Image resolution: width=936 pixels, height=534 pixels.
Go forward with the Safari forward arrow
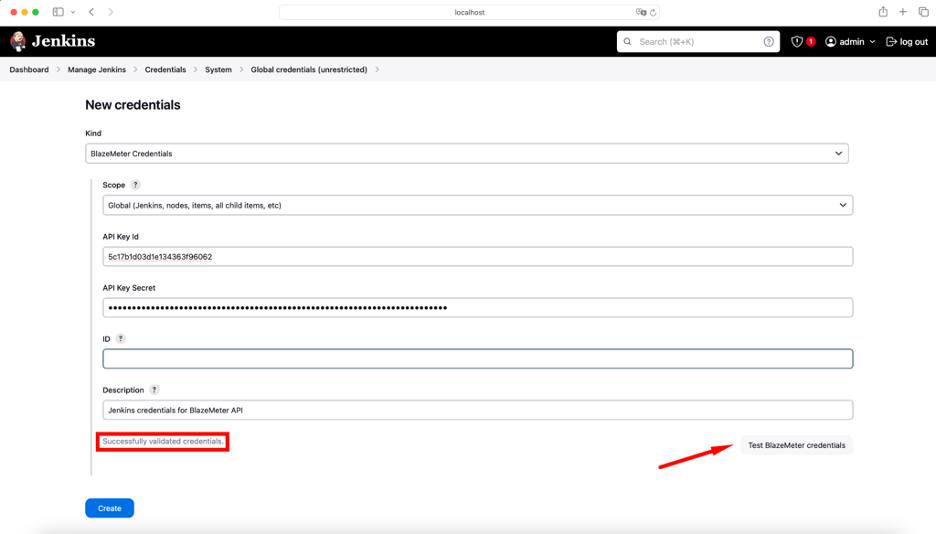(x=110, y=12)
